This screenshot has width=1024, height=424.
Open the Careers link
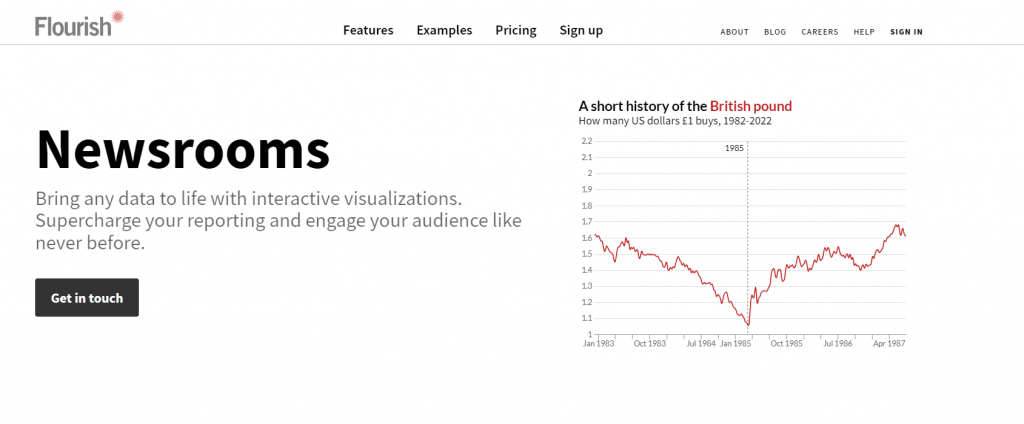pos(820,32)
